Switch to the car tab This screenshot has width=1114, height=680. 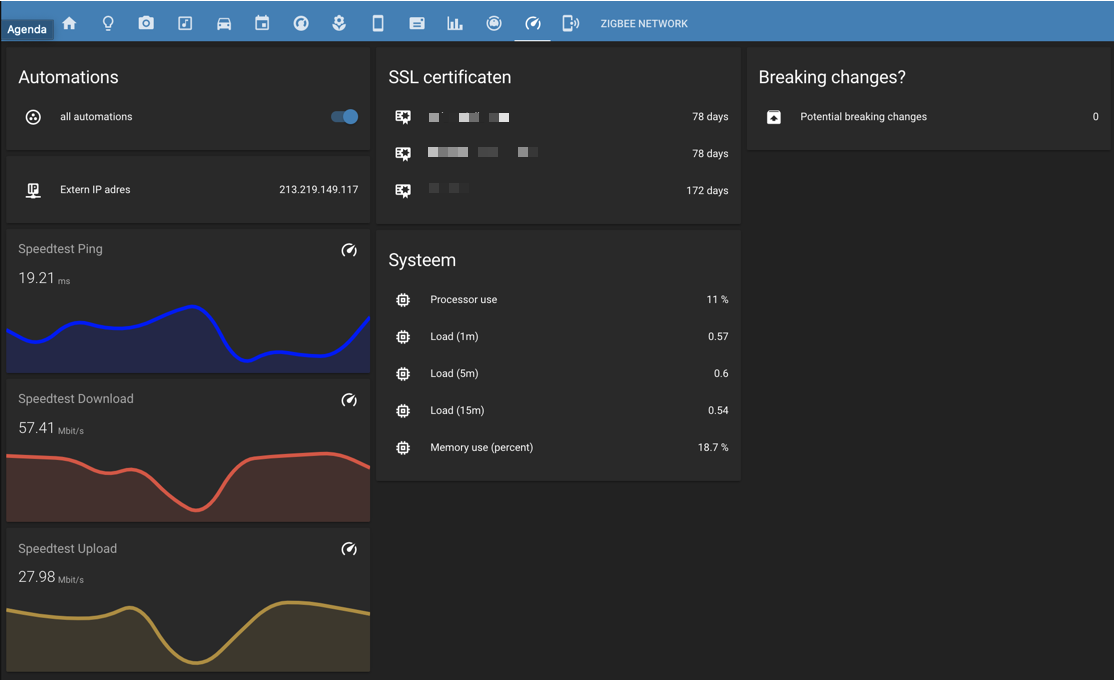[224, 23]
